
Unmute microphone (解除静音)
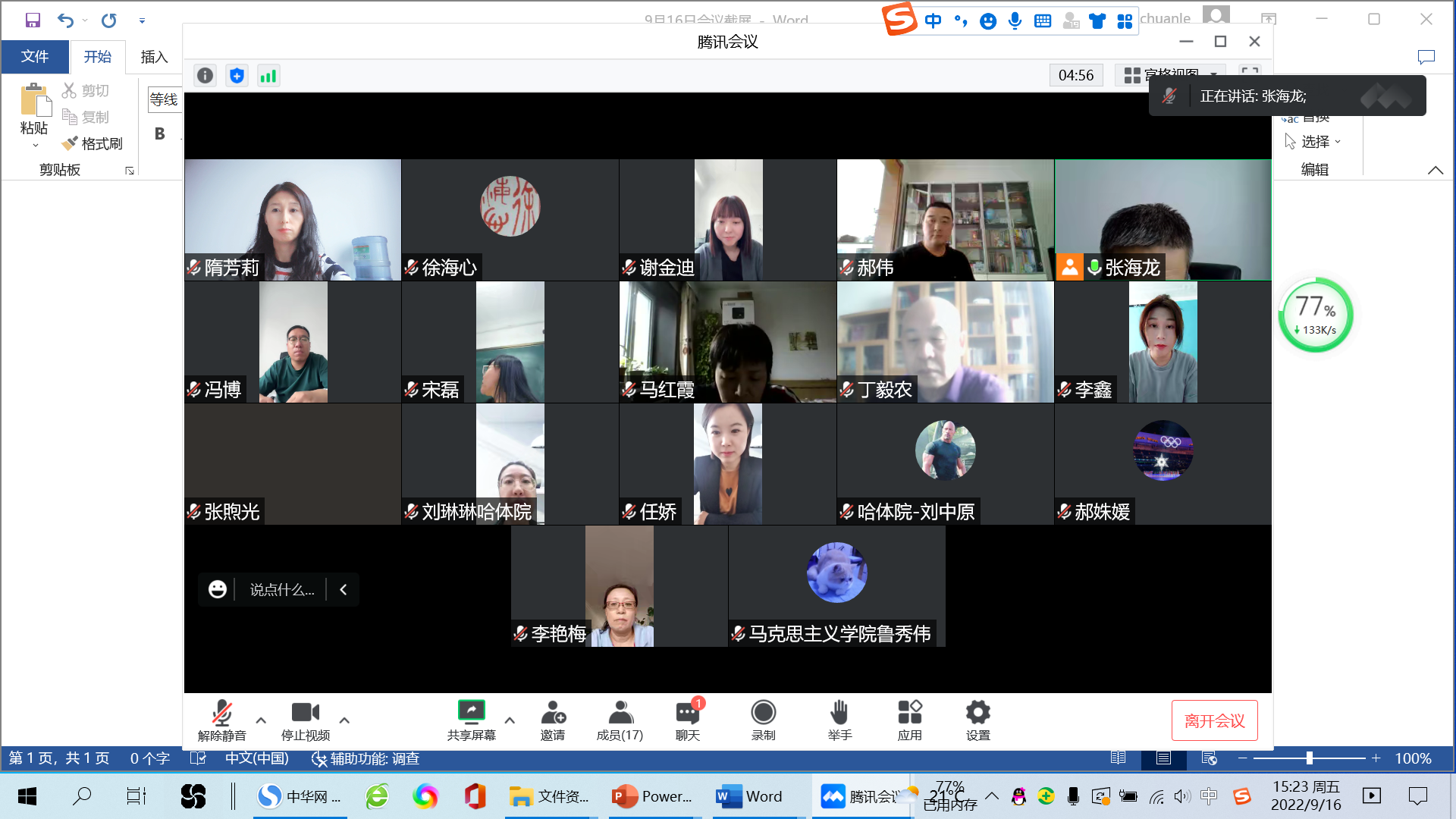[x=221, y=712]
